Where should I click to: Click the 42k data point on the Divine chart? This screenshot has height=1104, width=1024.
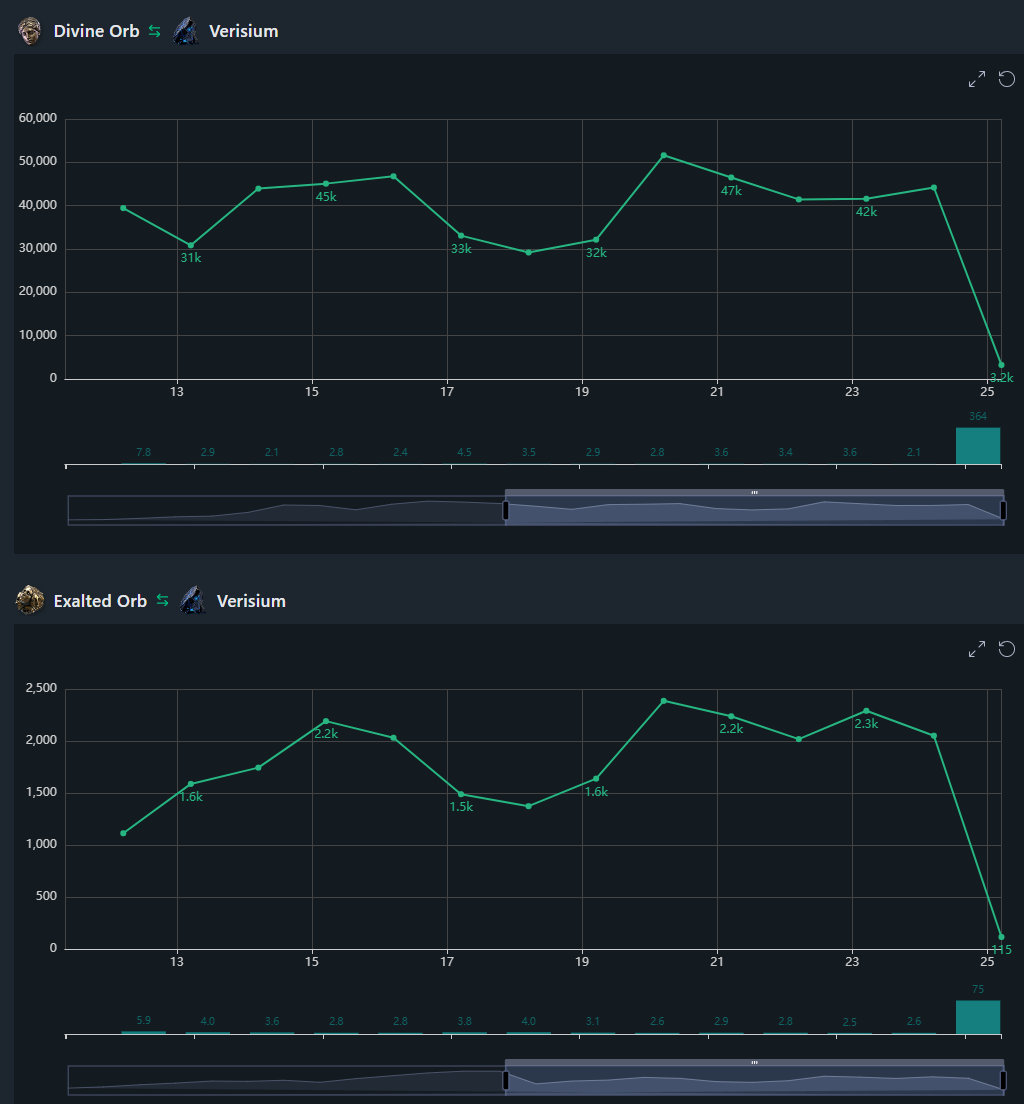point(866,199)
